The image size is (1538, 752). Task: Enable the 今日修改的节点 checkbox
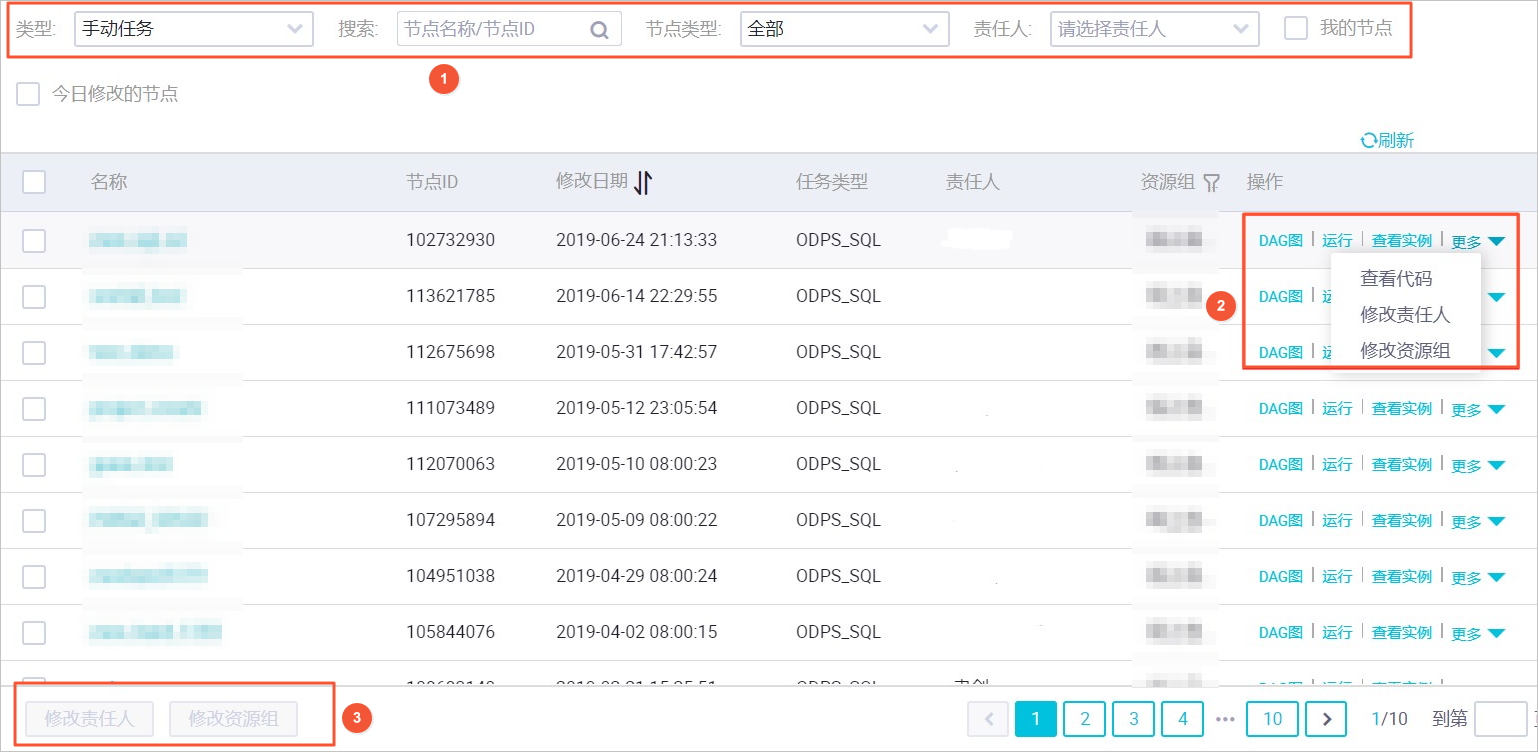28,94
